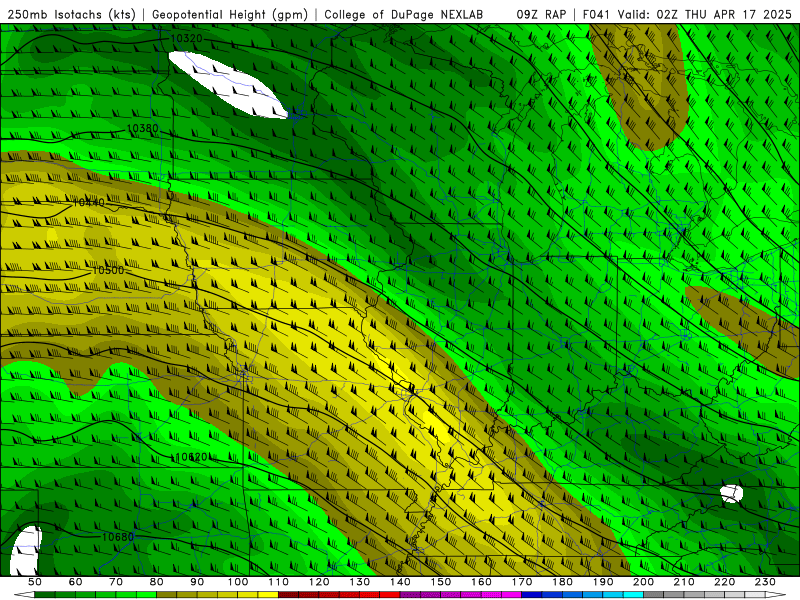Click the 10440 height contour label

(x=89, y=203)
